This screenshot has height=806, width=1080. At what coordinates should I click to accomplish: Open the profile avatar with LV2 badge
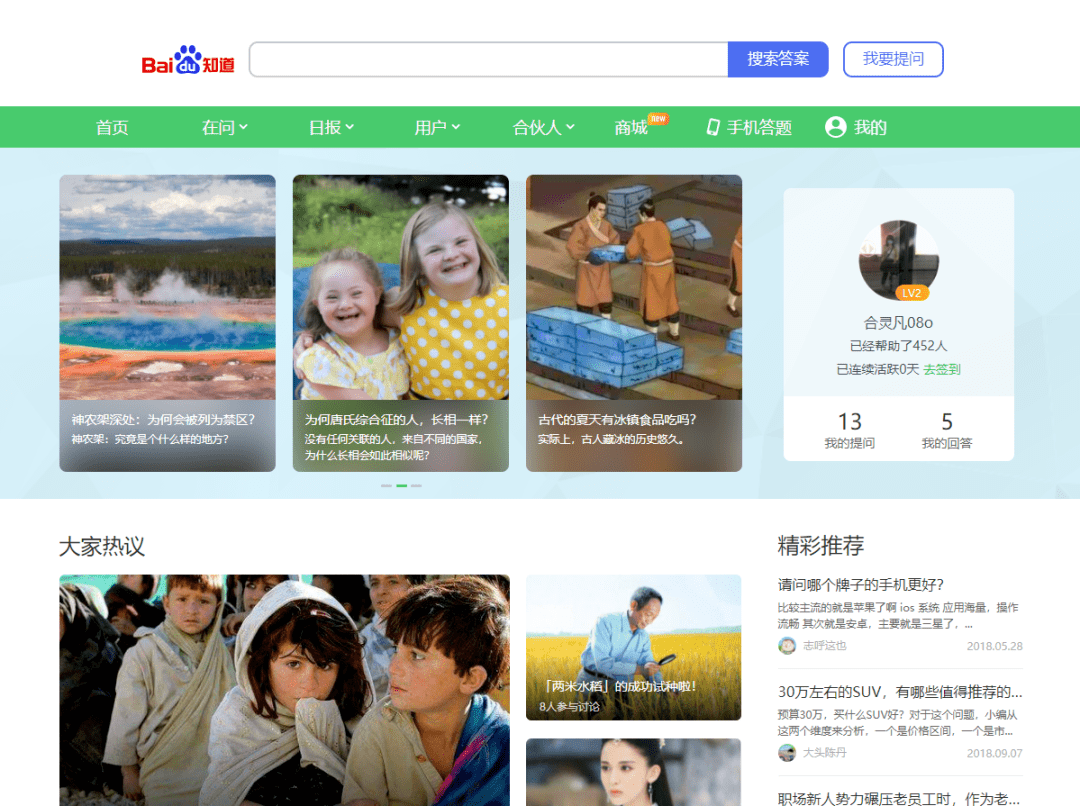pyautogui.click(x=898, y=260)
